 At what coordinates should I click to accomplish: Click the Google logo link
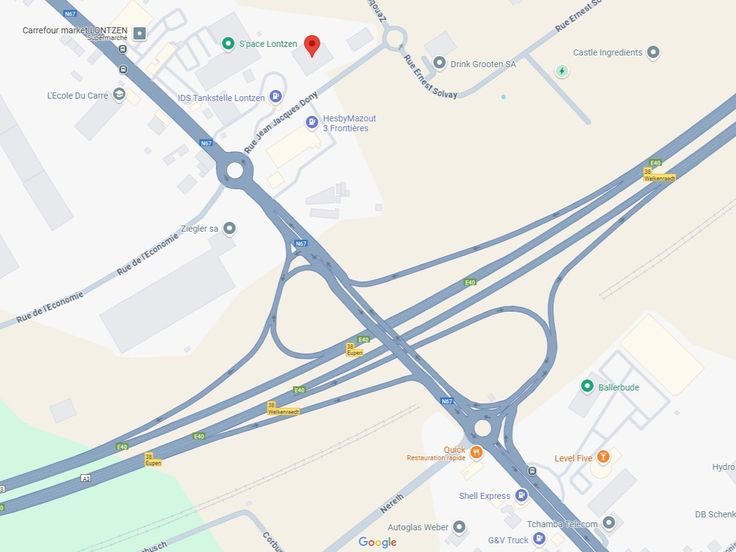(377, 542)
